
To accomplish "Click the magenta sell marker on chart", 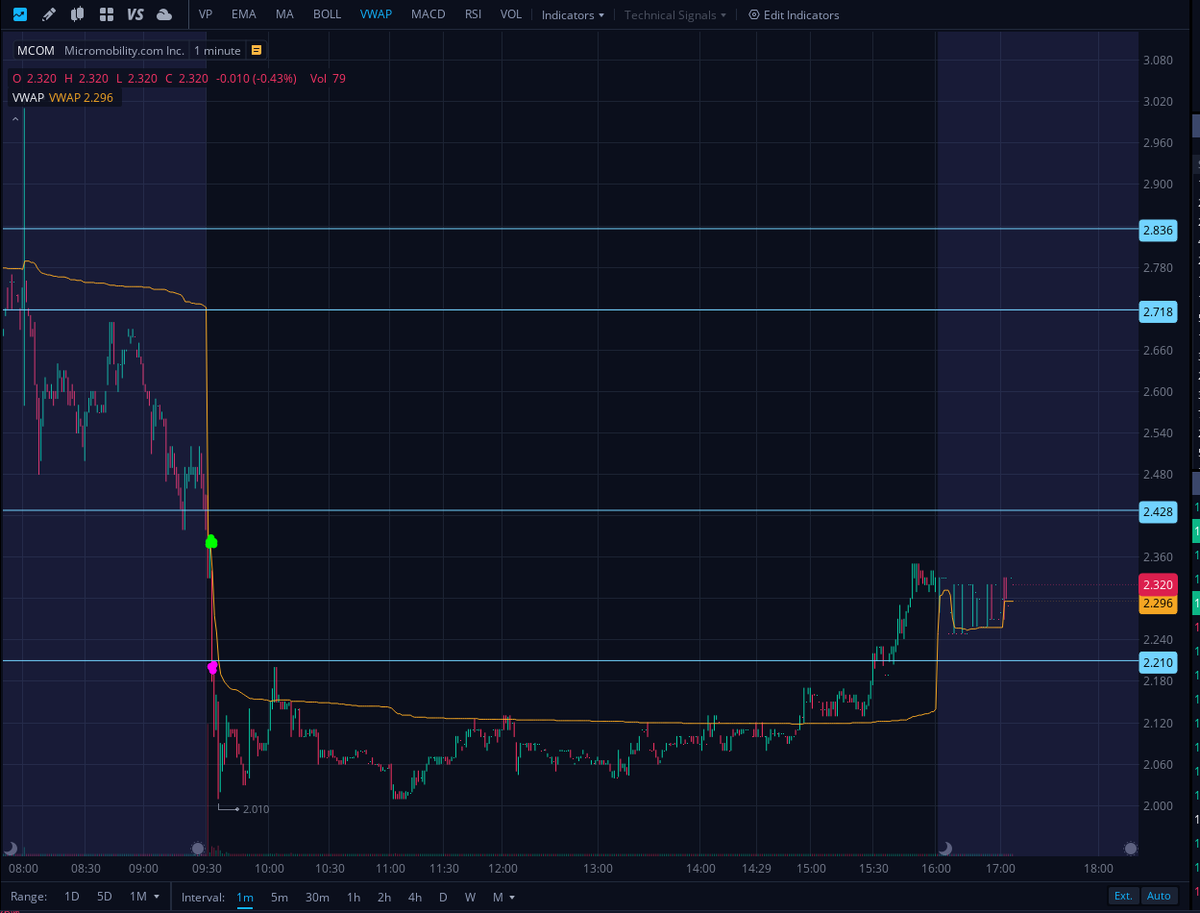I will pyautogui.click(x=212, y=667).
